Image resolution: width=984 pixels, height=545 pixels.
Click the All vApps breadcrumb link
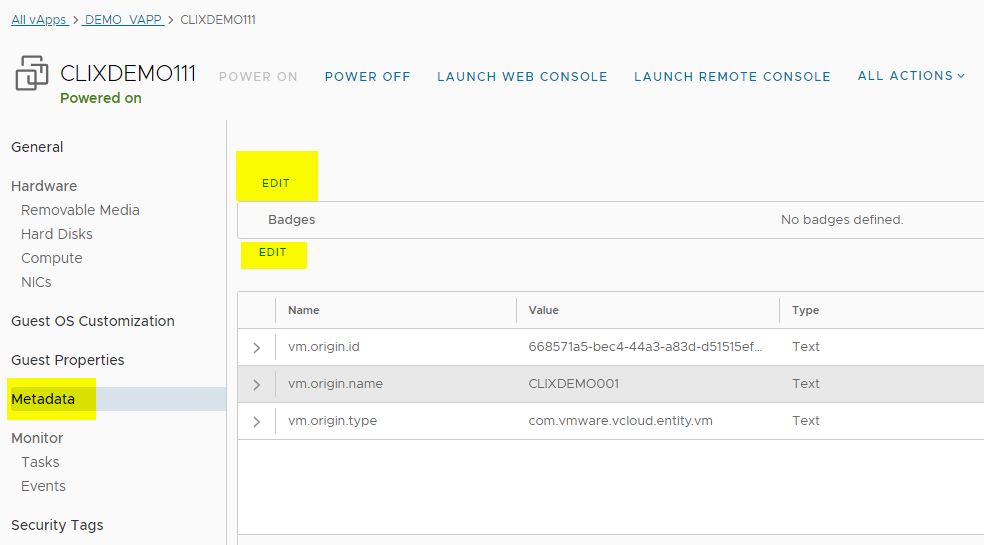pyautogui.click(x=38, y=20)
